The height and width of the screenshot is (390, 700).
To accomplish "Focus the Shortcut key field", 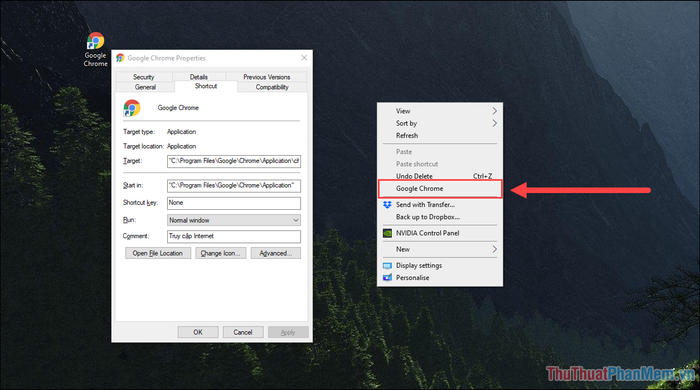I will tap(234, 203).
